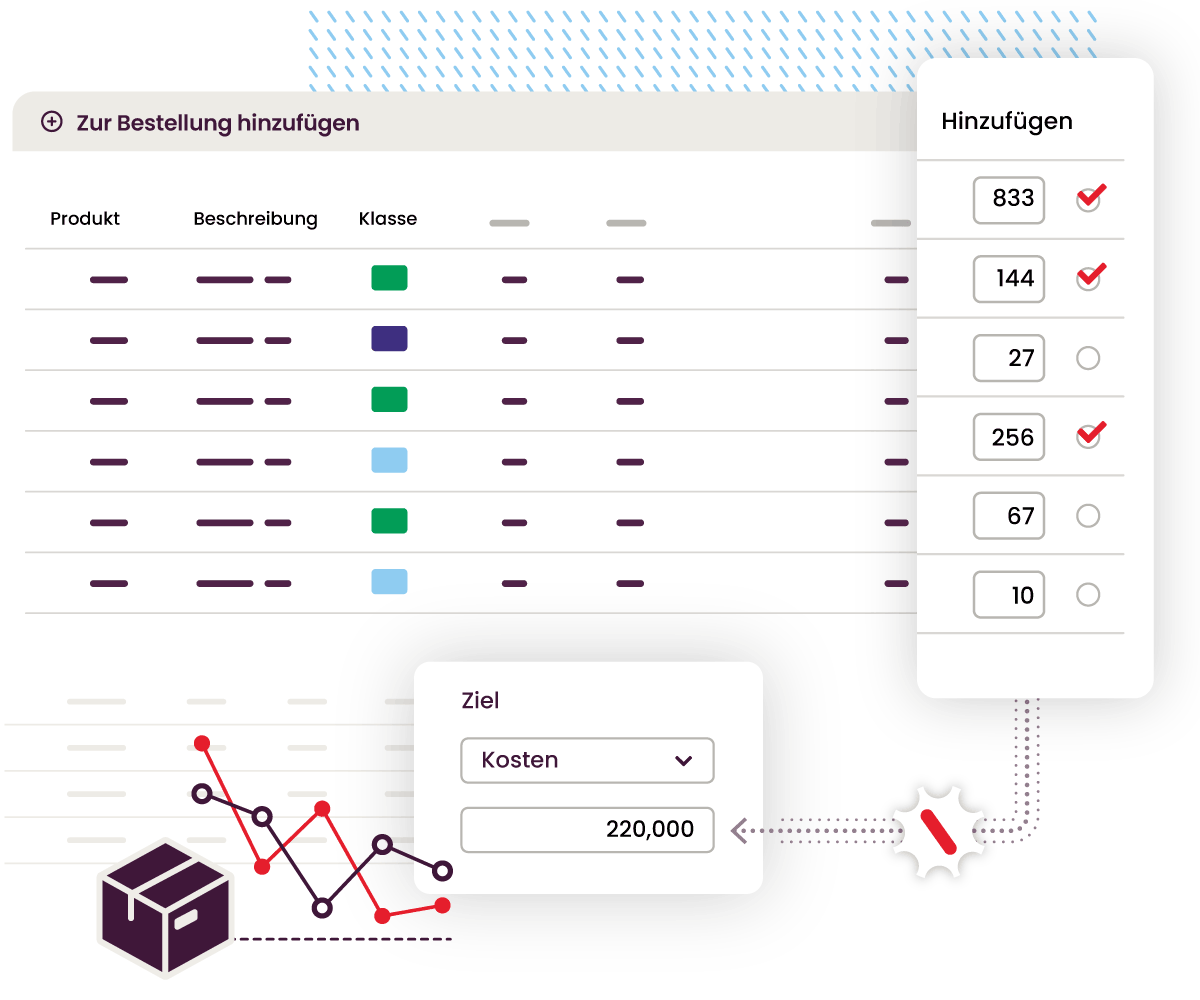Uncheck the checkbox next to 833
The height and width of the screenshot is (1000, 1200).
pyautogui.click(x=1089, y=198)
